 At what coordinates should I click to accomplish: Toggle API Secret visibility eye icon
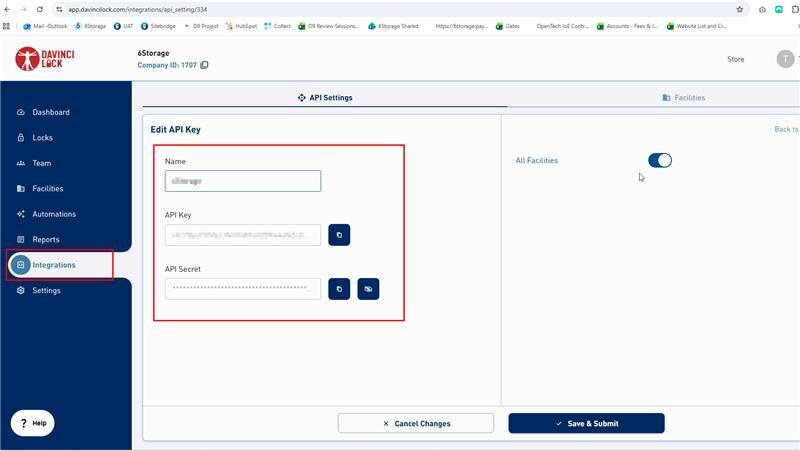[368, 289]
